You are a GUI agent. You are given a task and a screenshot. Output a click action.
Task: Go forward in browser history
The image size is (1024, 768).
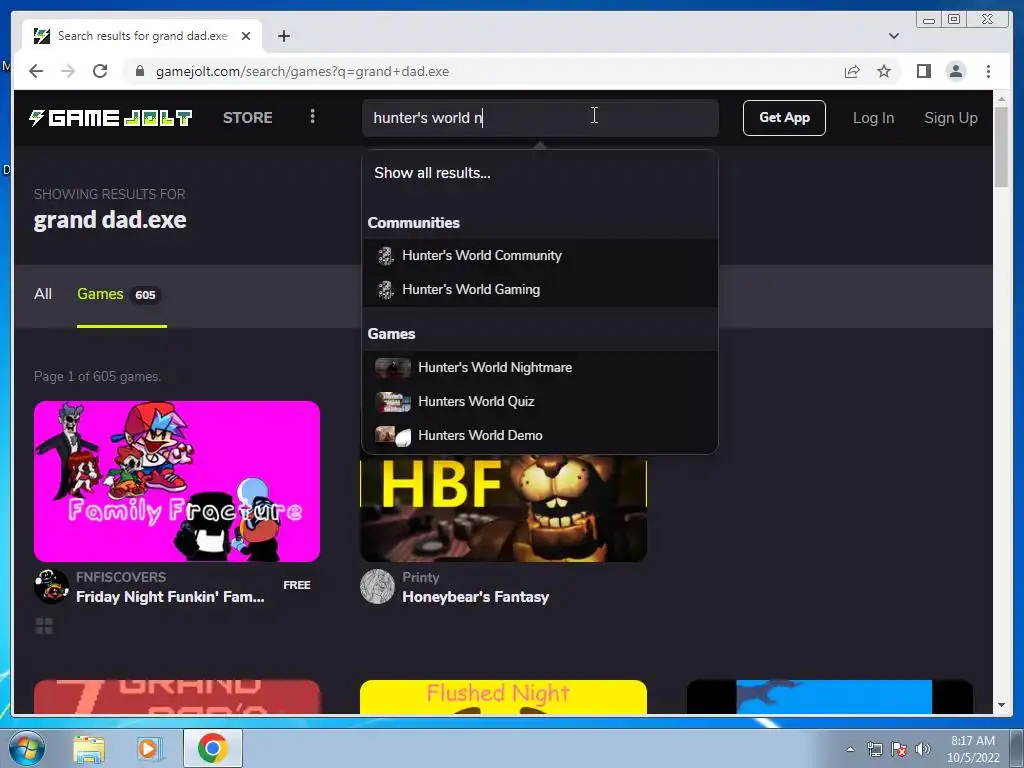[x=68, y=71]
